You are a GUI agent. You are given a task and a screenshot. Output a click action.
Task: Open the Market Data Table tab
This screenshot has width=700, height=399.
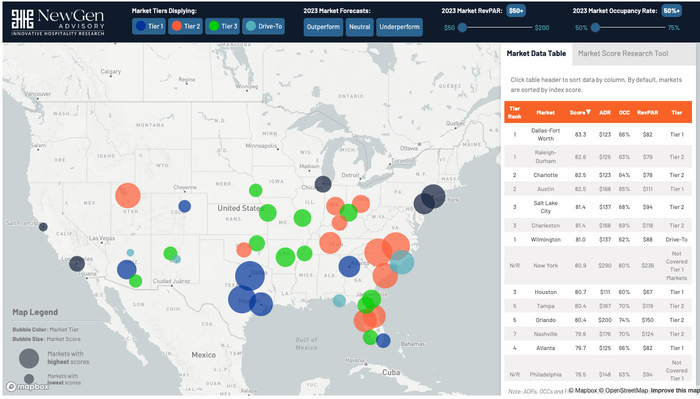coord(536,54)
